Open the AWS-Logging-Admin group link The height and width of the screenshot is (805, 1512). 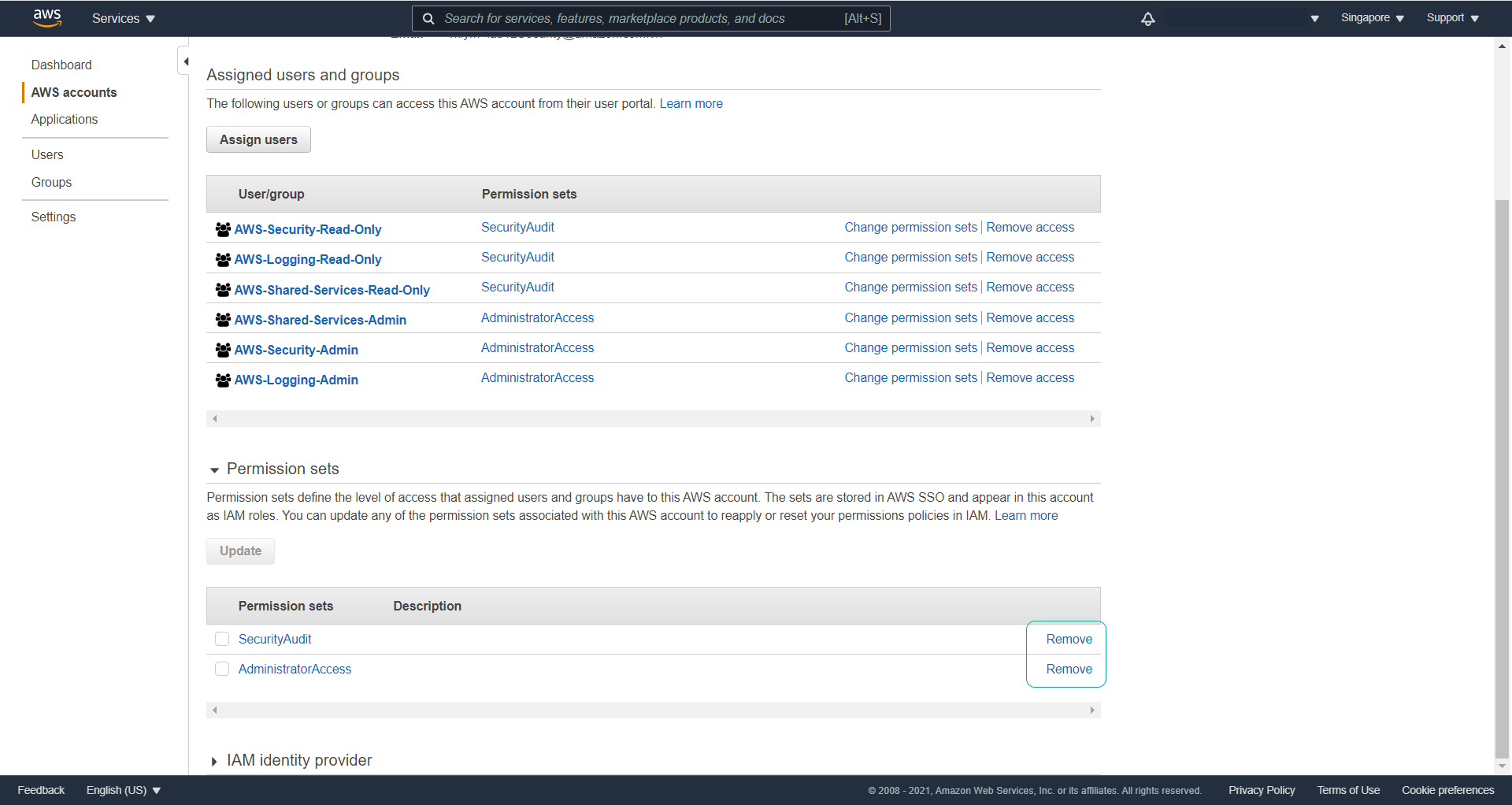point(296,380)
